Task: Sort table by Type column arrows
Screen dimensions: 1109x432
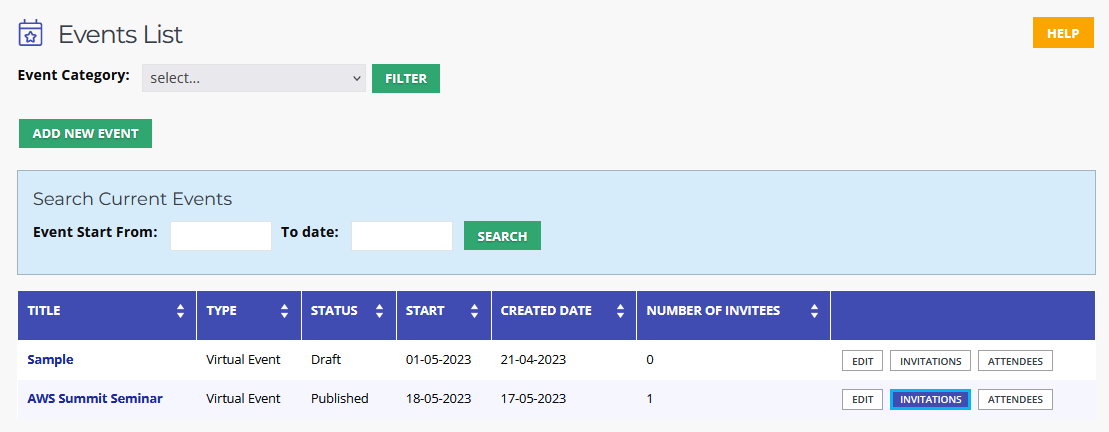Action: [284, 310]
